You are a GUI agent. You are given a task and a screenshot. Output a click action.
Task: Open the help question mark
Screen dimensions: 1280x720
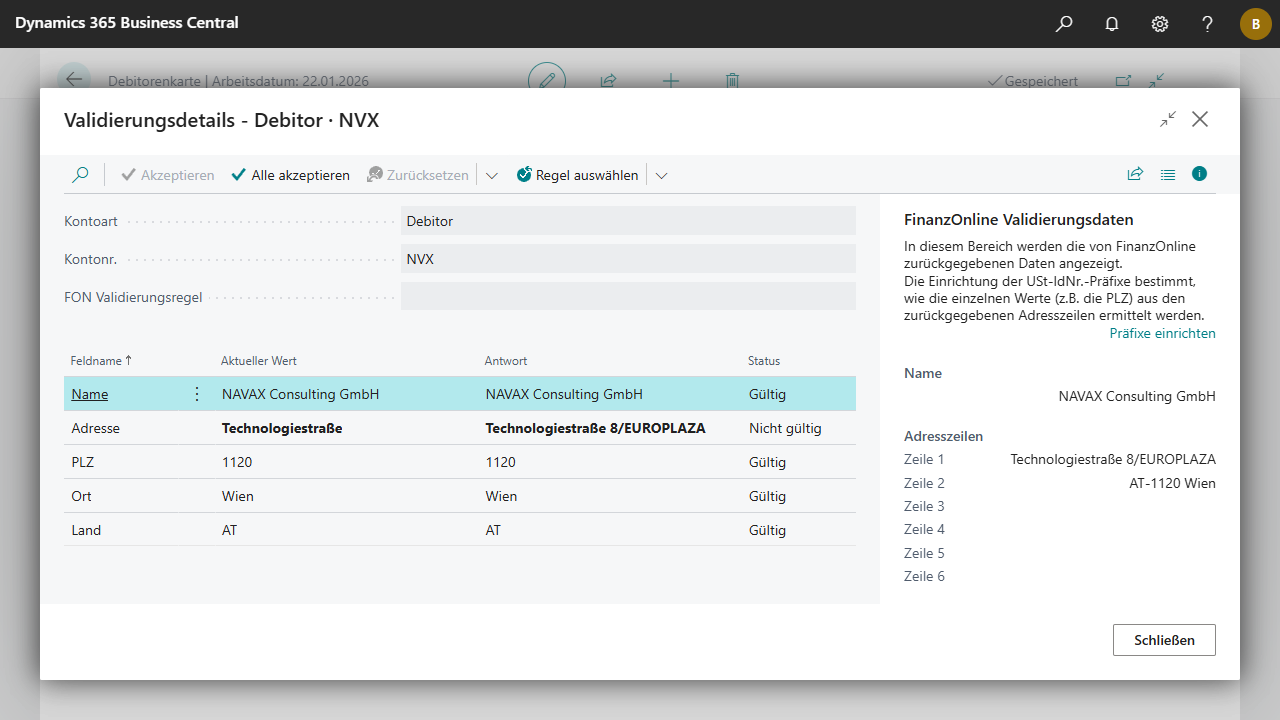coord(1208,23)
